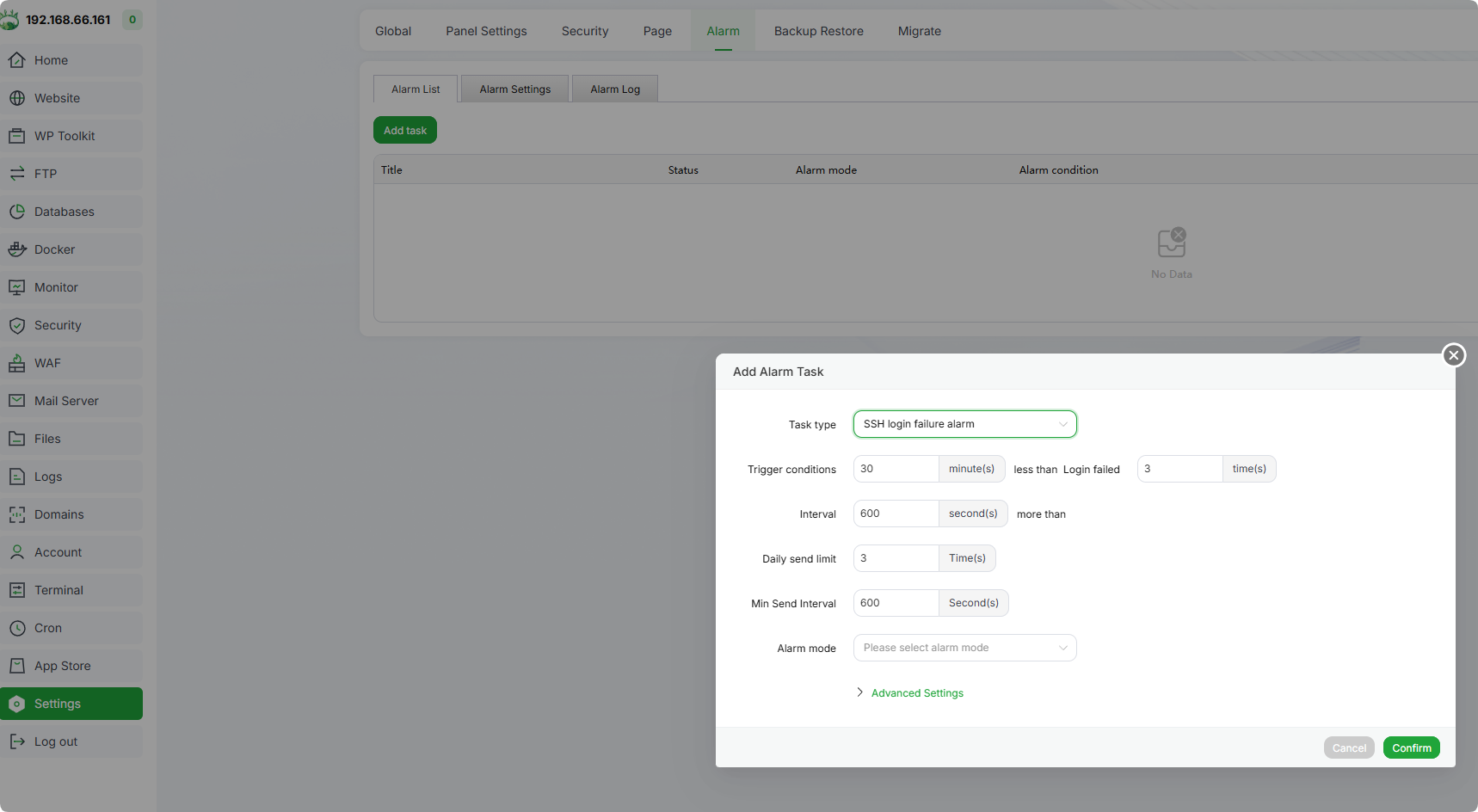Open Cron via the clock icon
Screen dimensions: 1478x812
click(x=17, y=628)
